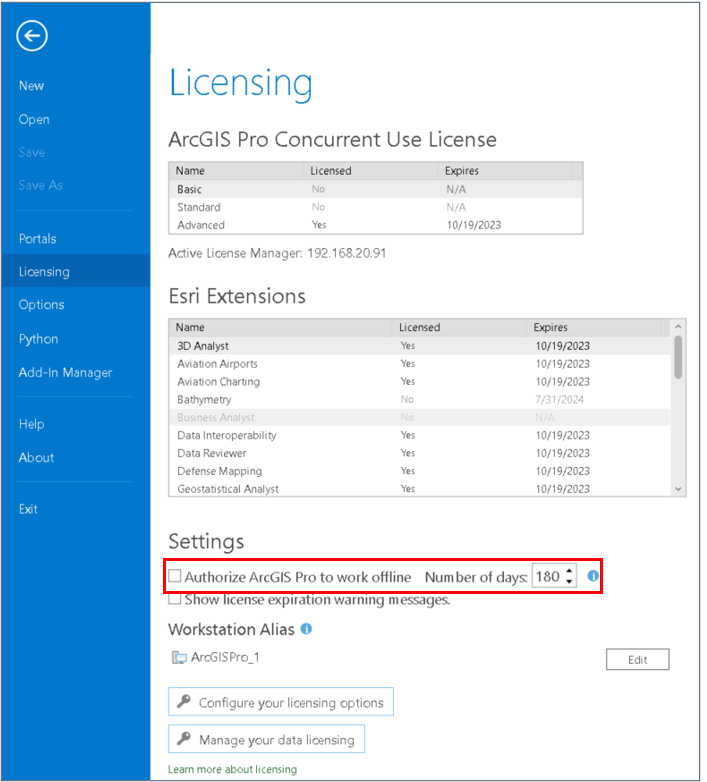Click the Number of days input field
Image resolution: width=707 pixels, height=782 pixels.
(x=548, y=577)
